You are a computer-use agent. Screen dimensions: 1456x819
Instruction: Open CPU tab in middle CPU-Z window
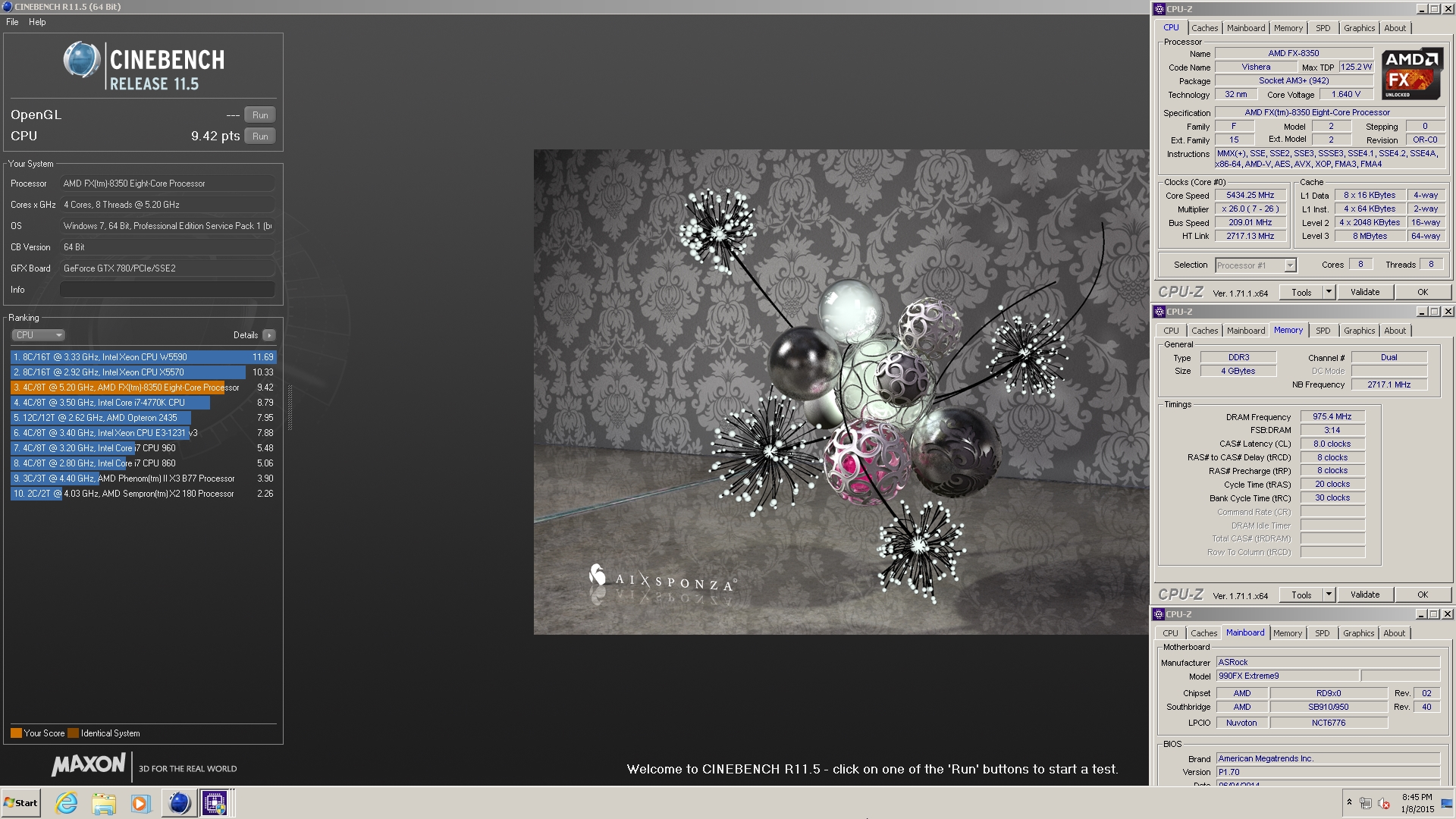pos(1171,331)
